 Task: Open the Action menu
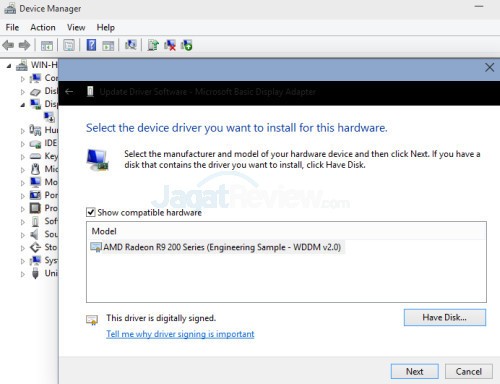tap(43, 27)
